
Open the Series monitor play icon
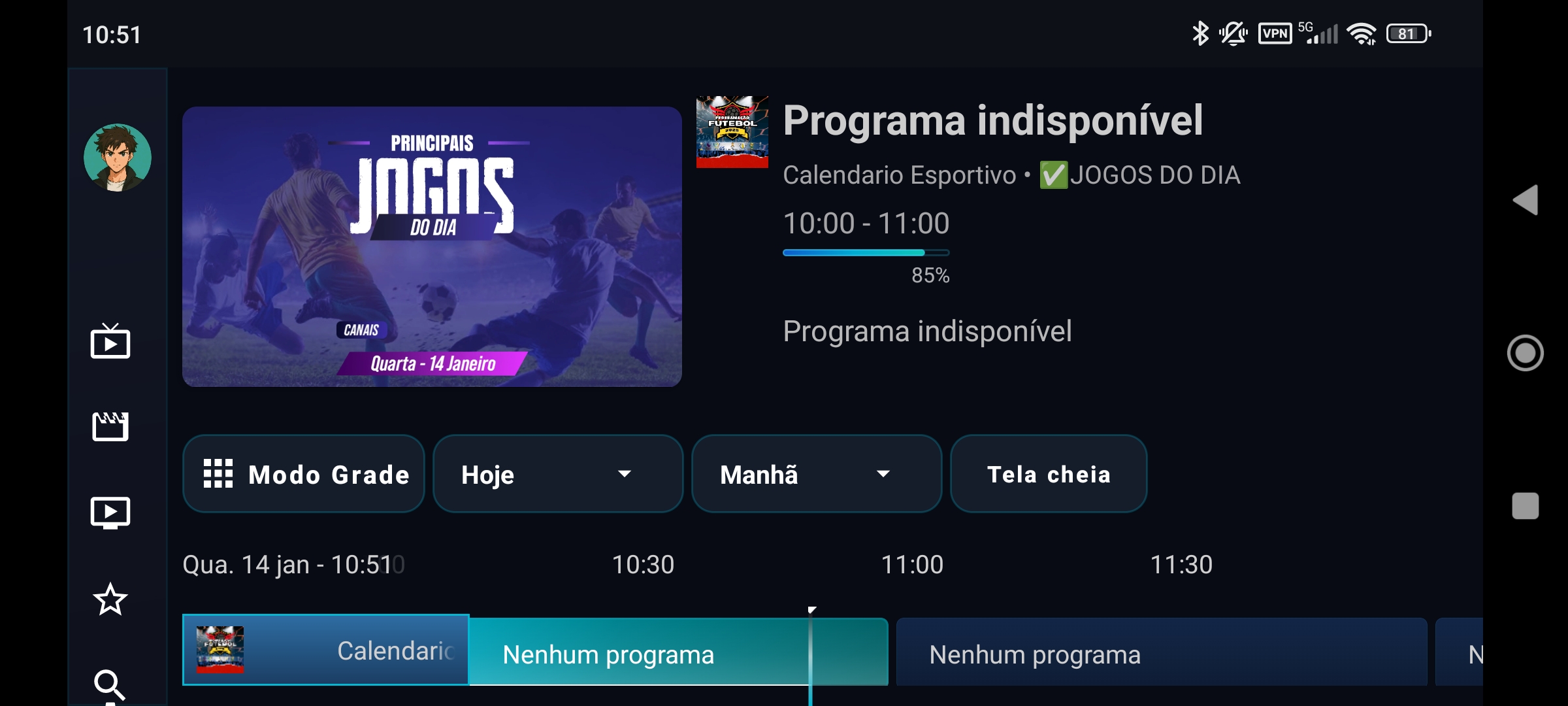coord(110,513)
